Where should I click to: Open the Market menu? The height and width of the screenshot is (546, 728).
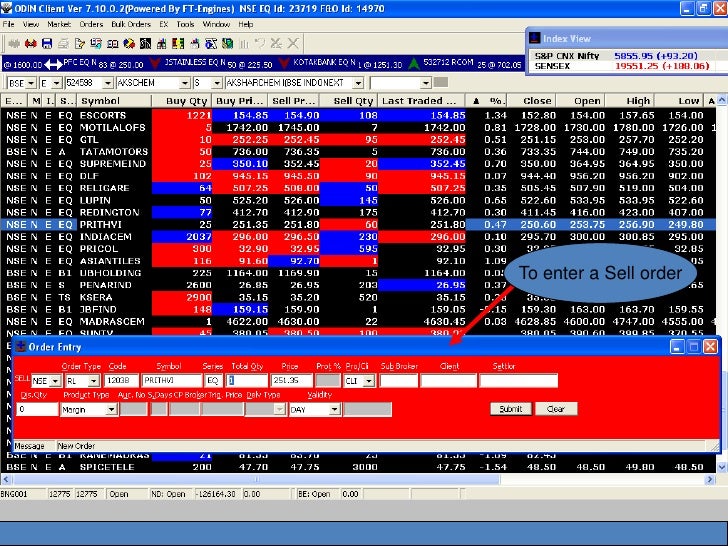59,24
